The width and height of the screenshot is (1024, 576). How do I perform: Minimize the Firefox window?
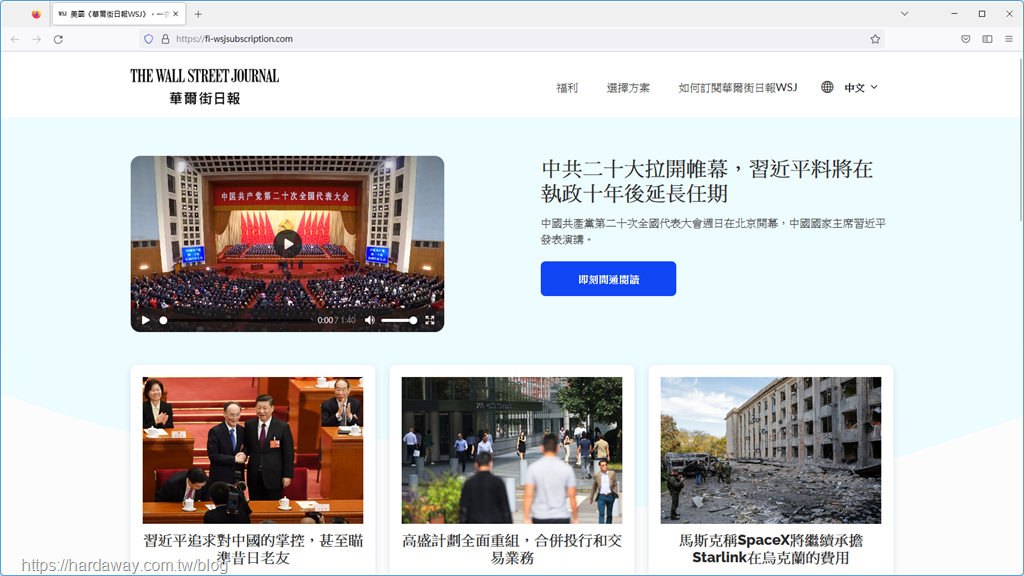tap(954, 14)
